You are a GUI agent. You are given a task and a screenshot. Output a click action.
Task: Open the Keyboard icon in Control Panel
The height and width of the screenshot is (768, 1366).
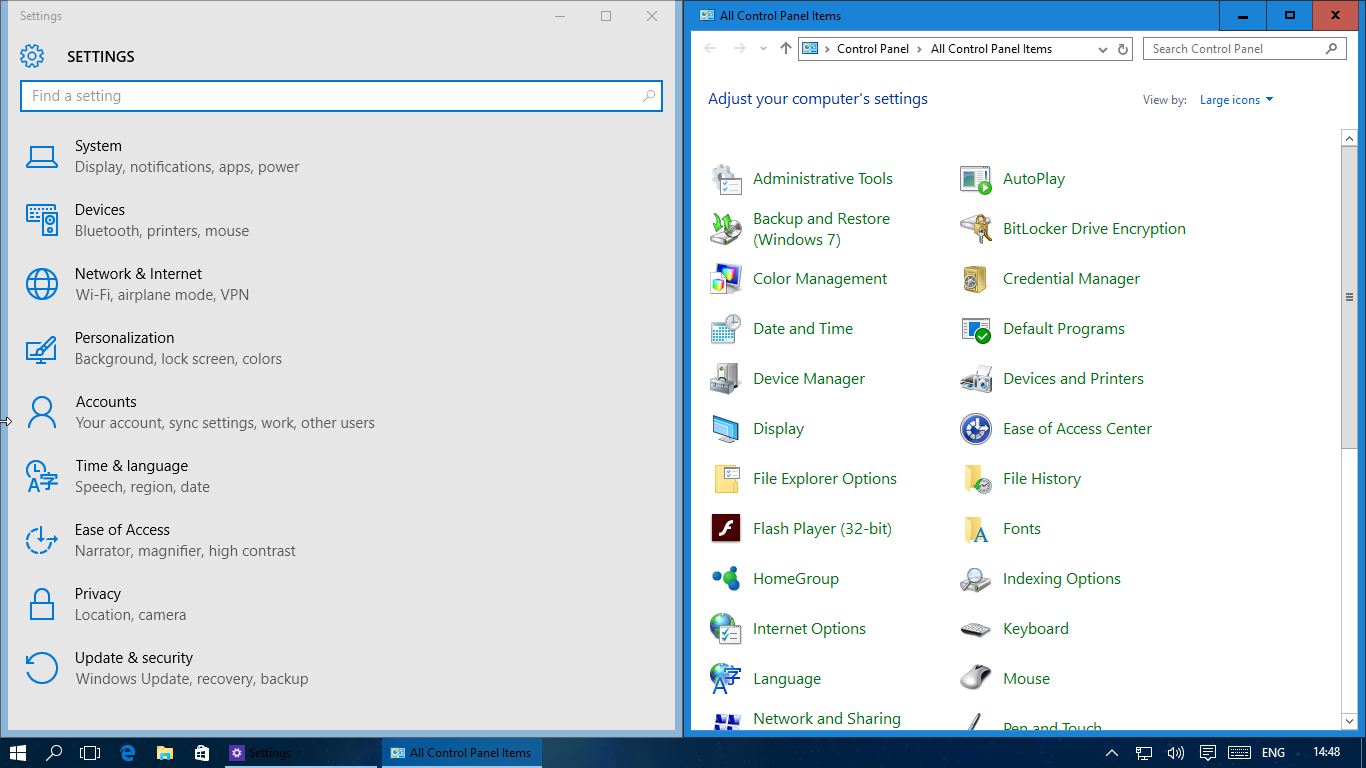[976, 629]
